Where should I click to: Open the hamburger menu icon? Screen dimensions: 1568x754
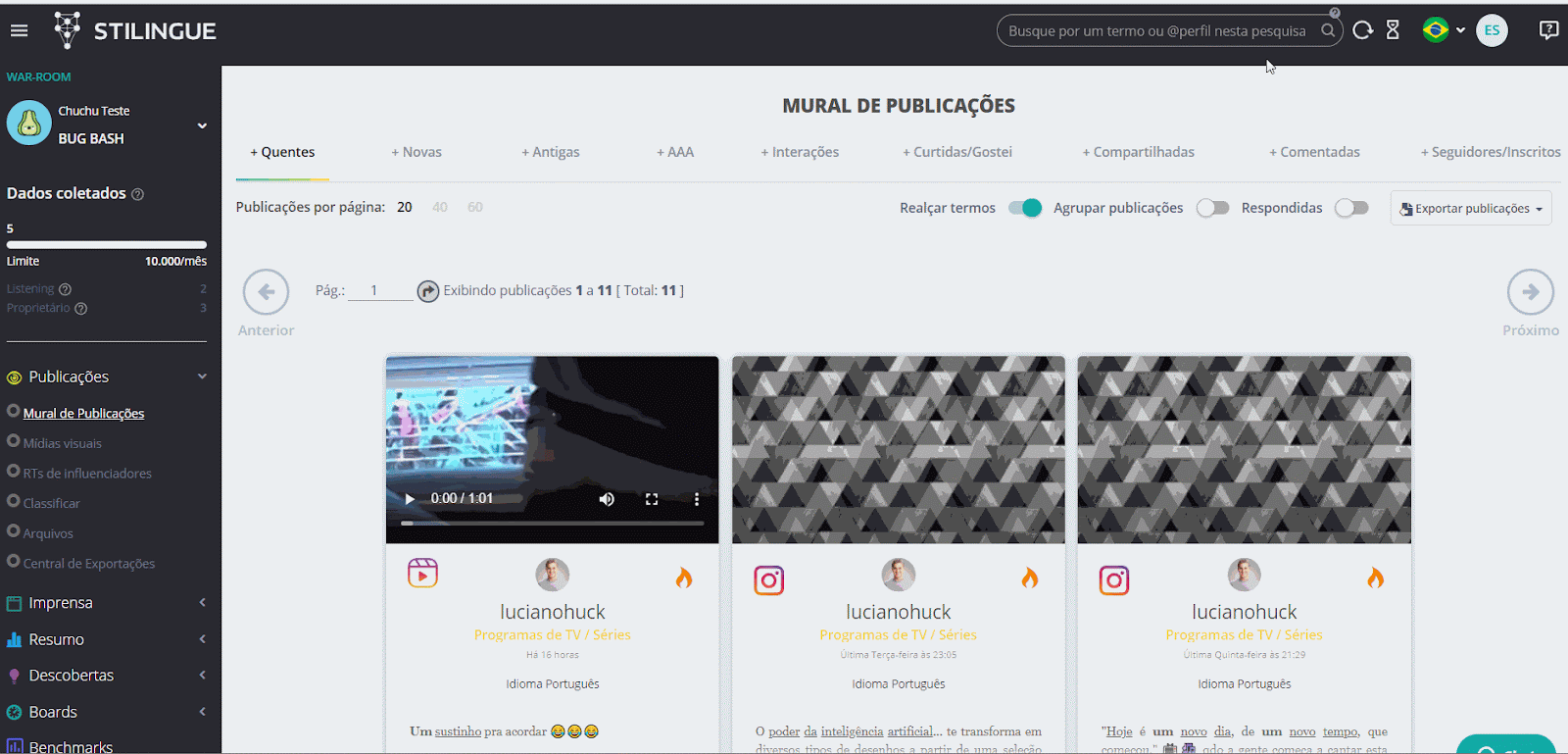coord(19,30)
